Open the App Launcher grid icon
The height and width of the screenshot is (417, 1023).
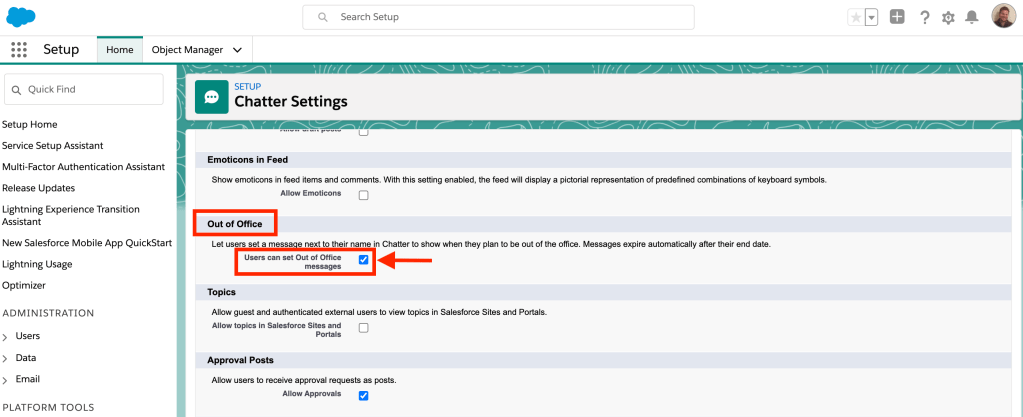click(x=19, y=49)
